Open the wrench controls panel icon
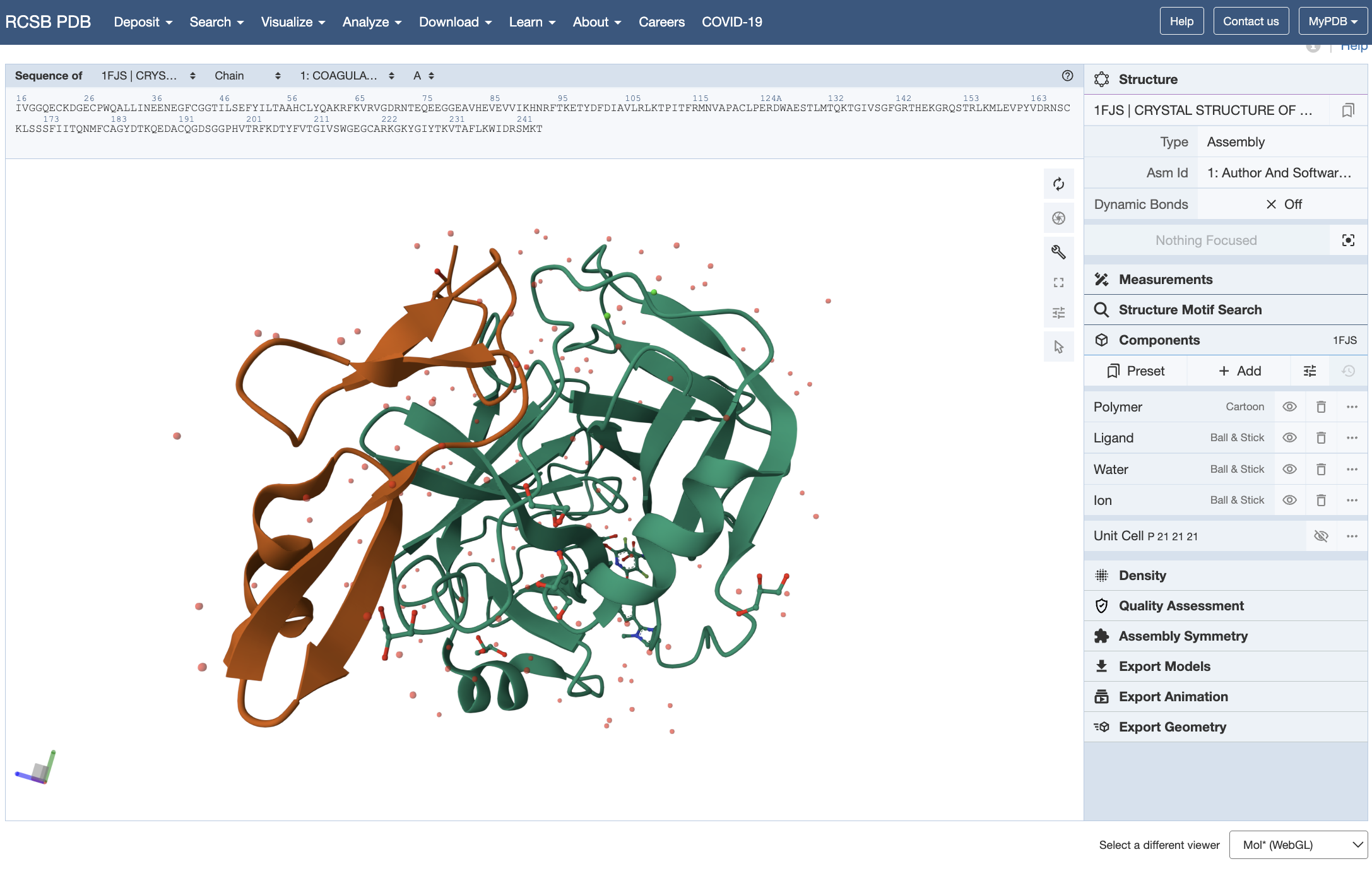Image resolution: width=1372 pixels, height=871 pixels. [1058, 252]
